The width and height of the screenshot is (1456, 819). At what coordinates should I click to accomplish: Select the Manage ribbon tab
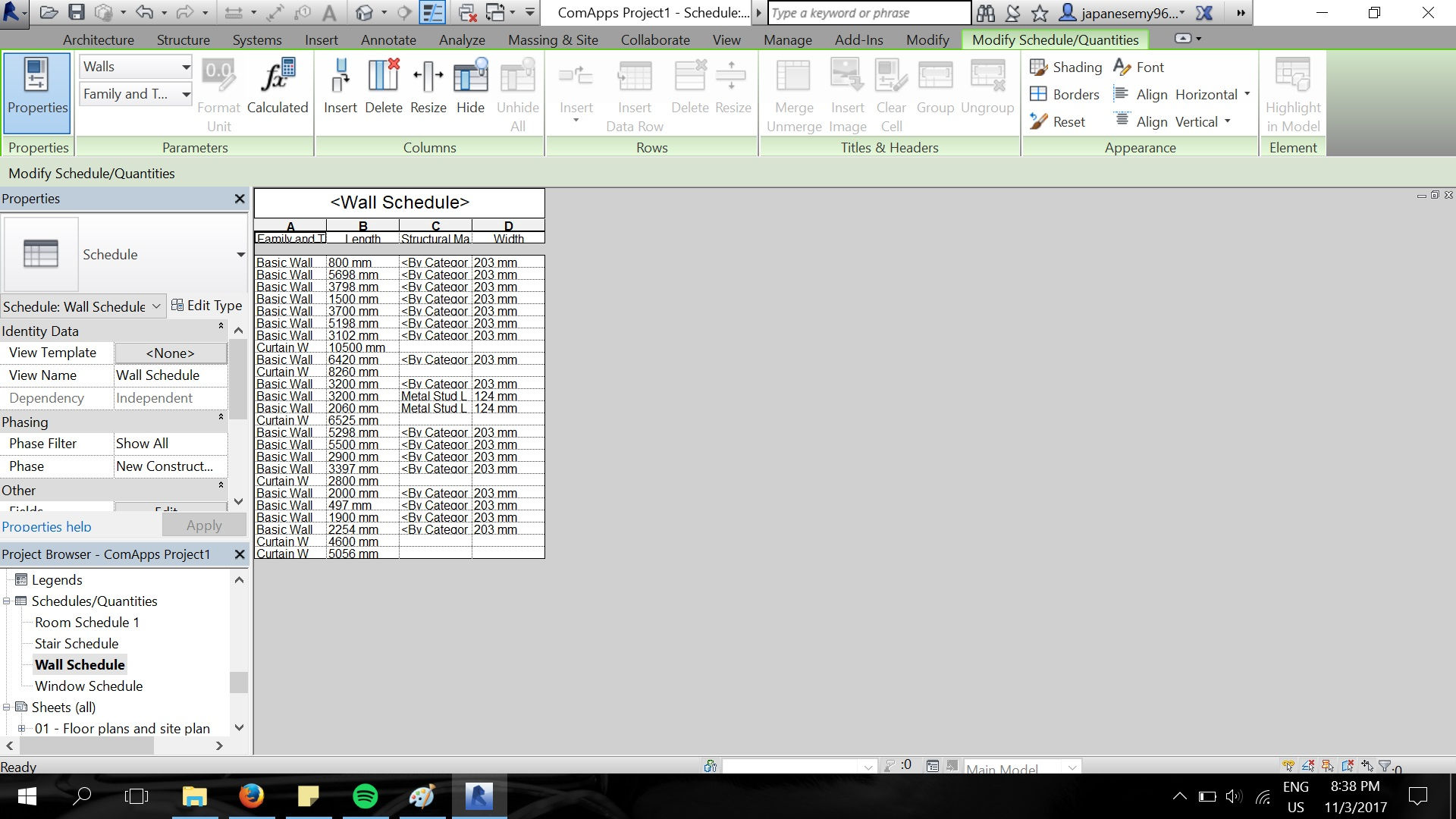[x=787, y=39]
